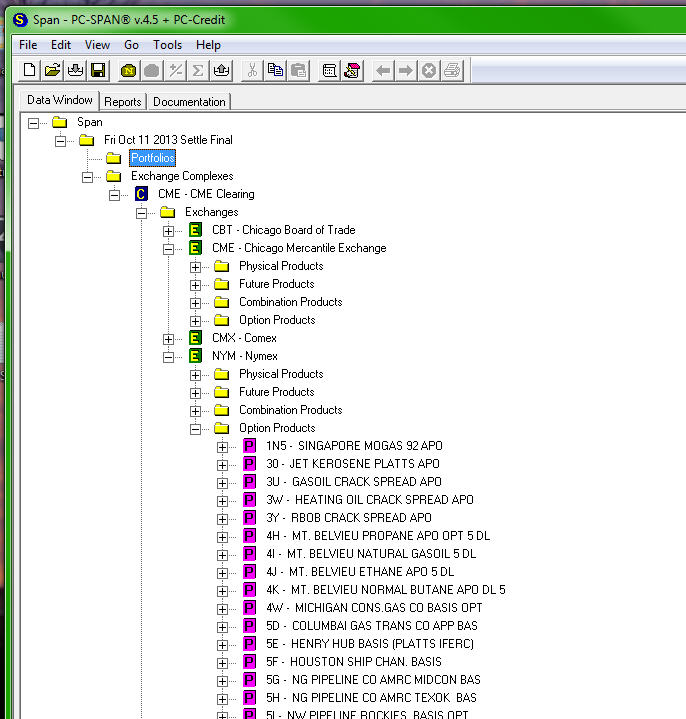
Task: Click the Stop X circle icon
Action: [x=429, y=70]
